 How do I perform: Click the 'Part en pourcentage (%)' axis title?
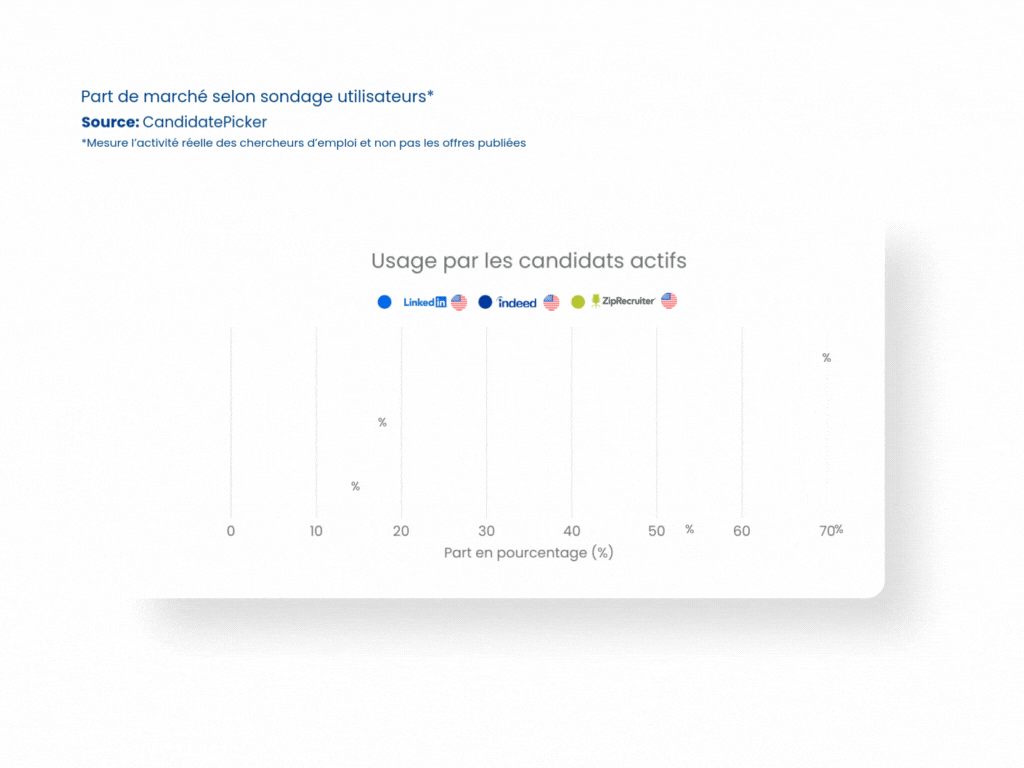coord(529,553)
